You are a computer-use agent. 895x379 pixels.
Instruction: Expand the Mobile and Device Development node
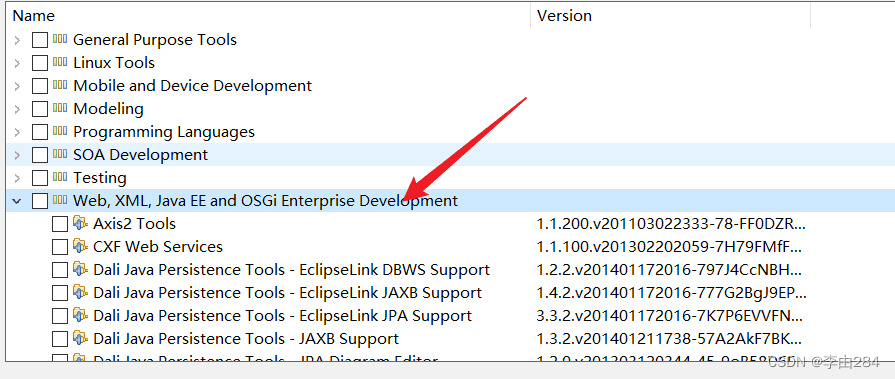17,86
